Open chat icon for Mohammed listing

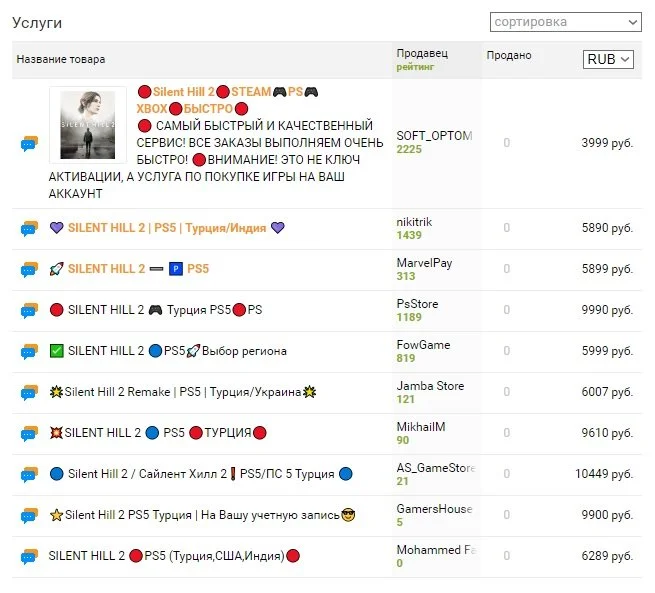[x=29, y=556]
